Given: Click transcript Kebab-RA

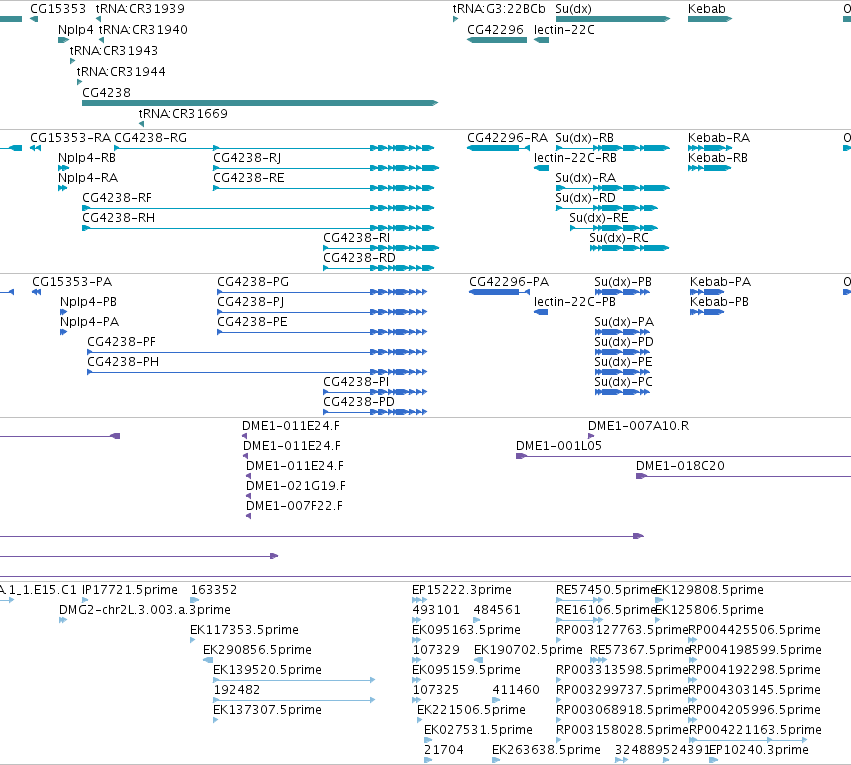Looking at the screenshot, I should tap(719, 138).
